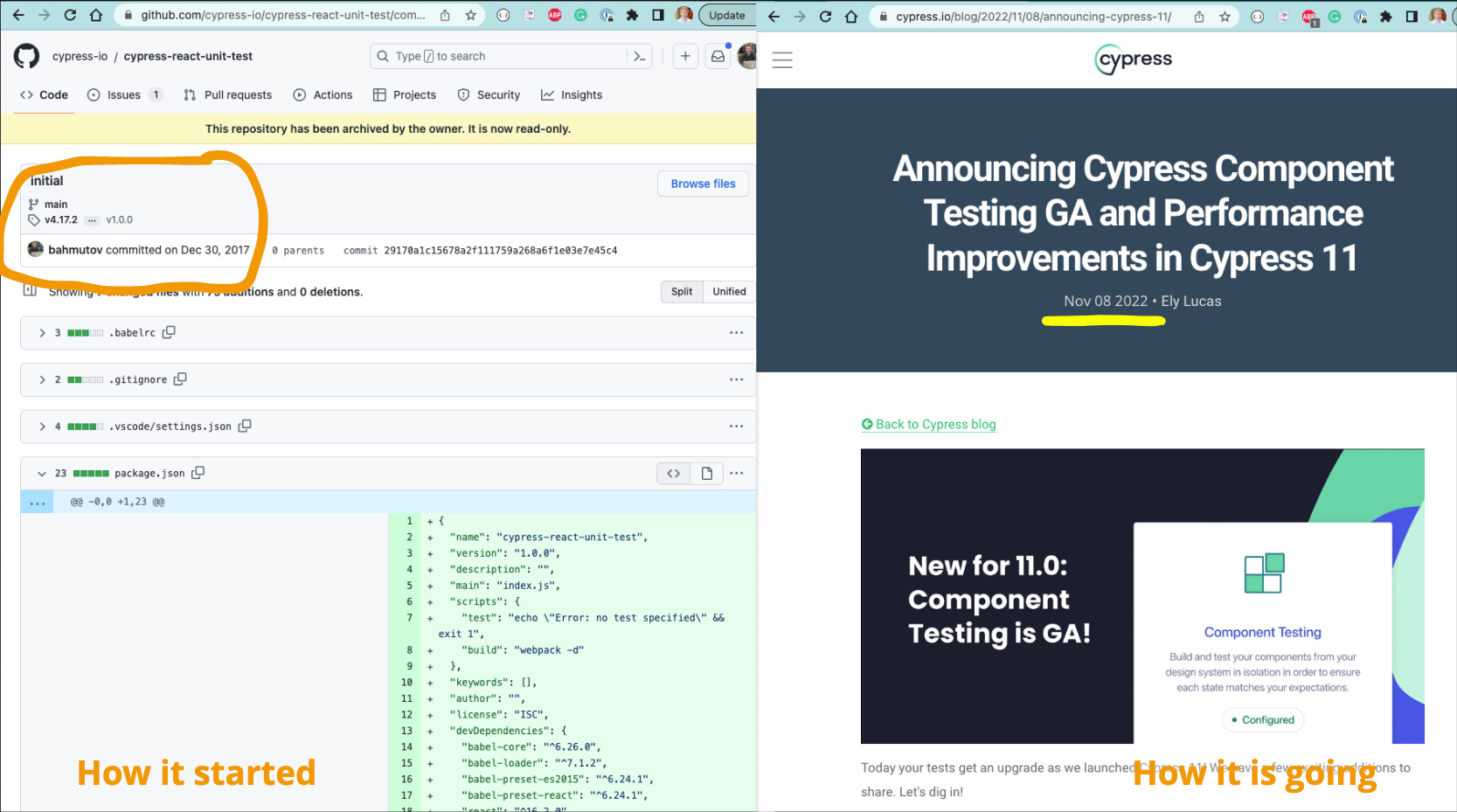The height and width of the screenshot is (812, 1457).
Task: Open the options menu for .babelrc
Action: point(737,332)
